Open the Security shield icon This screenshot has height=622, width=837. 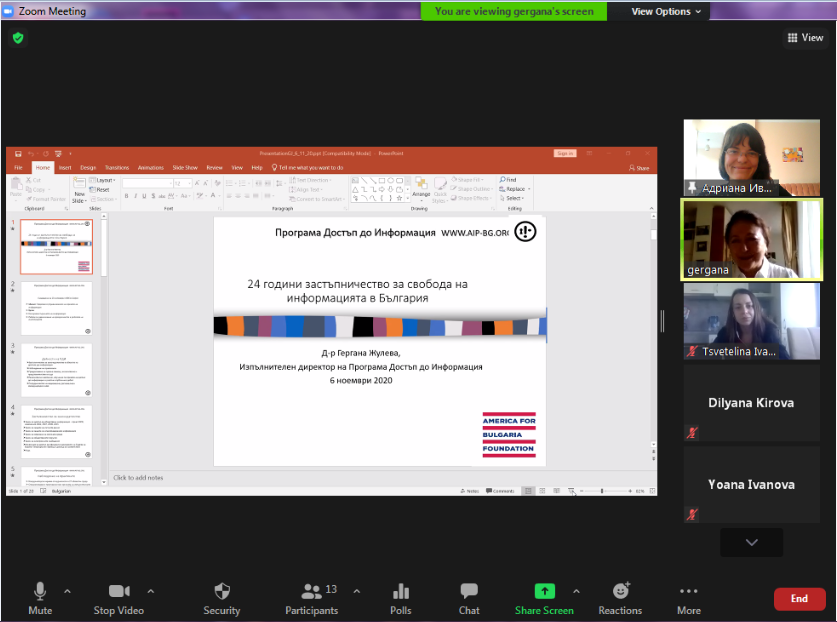point(222,598)
